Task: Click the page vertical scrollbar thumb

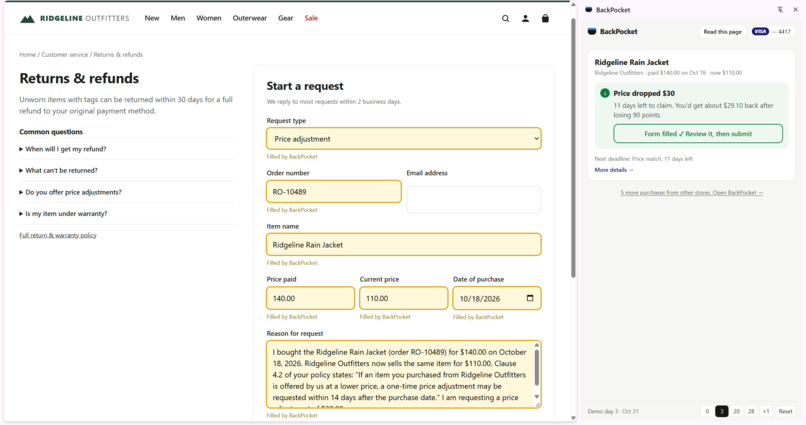Action: tap(573, 148)
